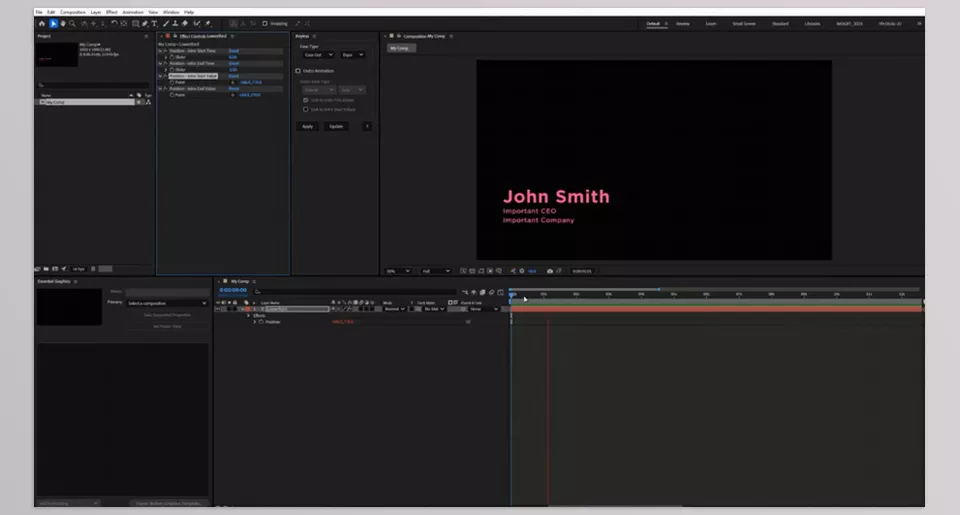Click the workspace overflow chevrons icon
This screenshot has height=515, width=960.
tap(919, 24)
